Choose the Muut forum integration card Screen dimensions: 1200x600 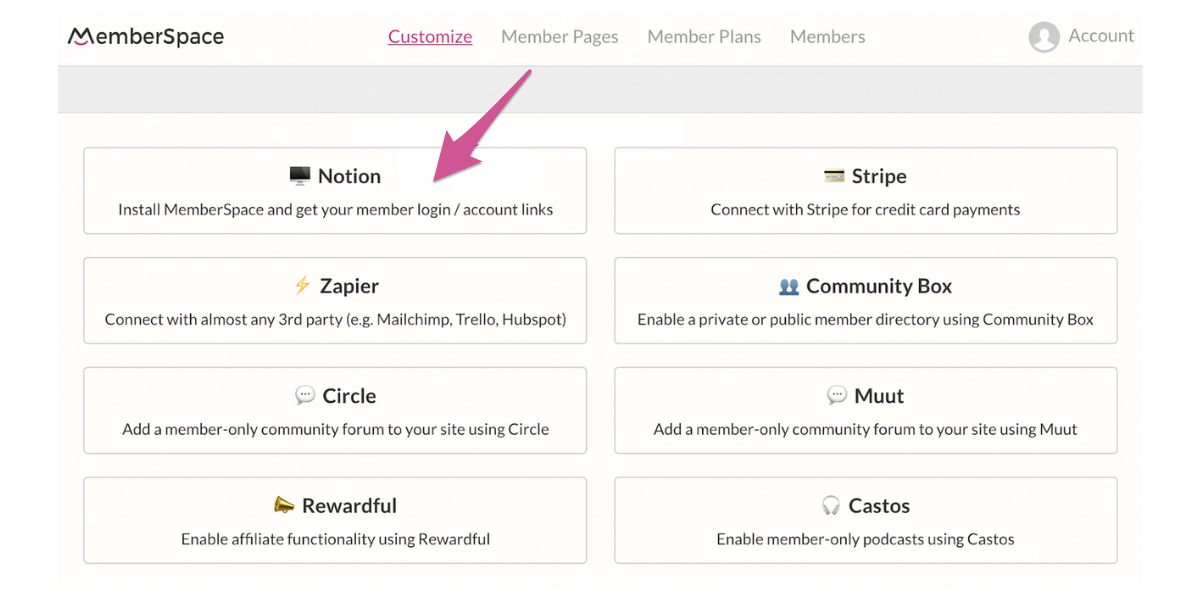click(866, 411)
